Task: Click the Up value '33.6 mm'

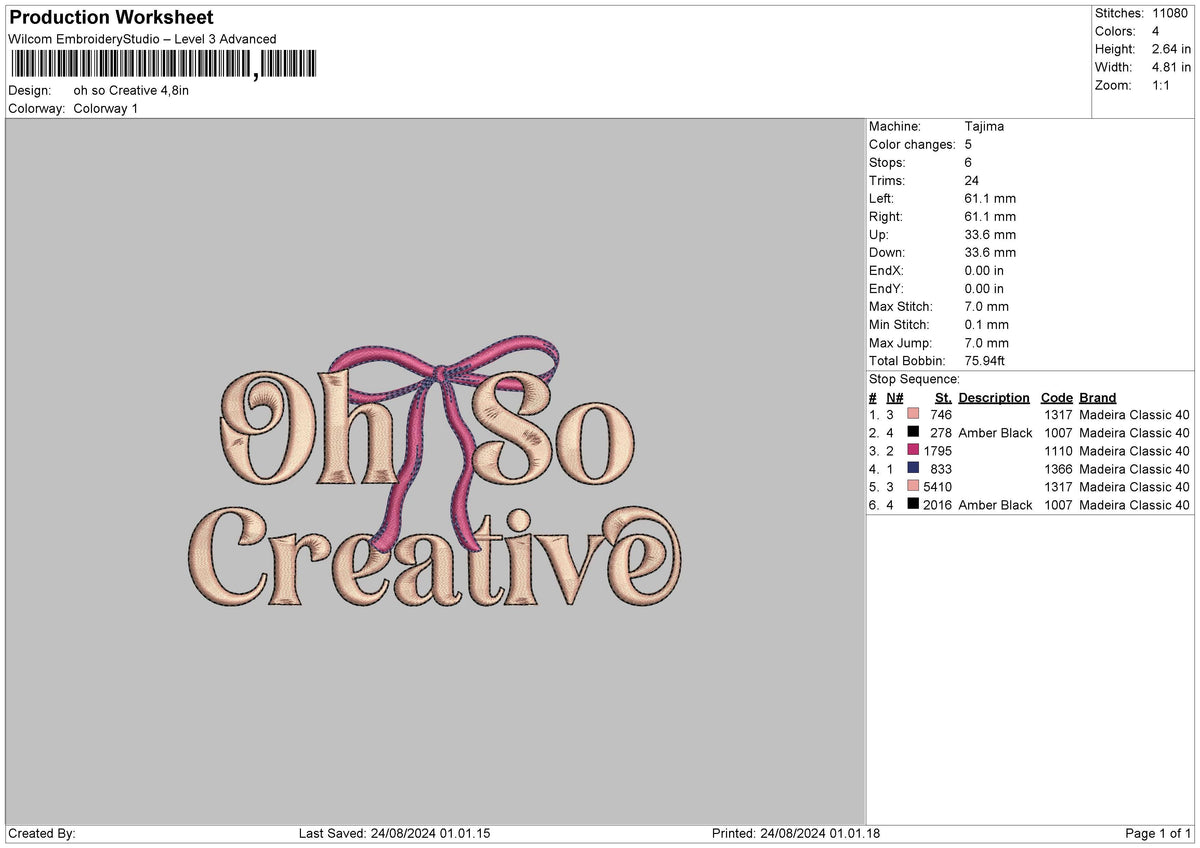Action: pos(990,234)
